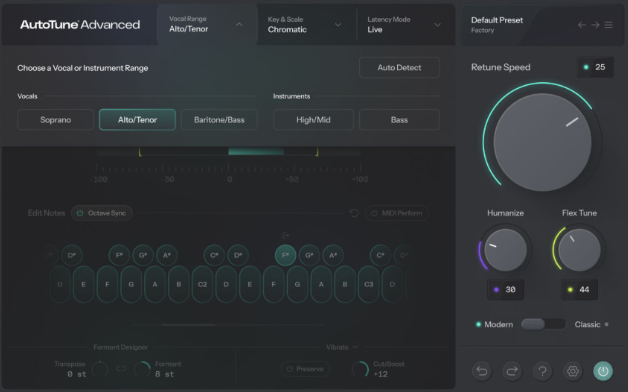628x392 pixels.
Task: Open the preset list hamburger menu
Action: (608, 25)
